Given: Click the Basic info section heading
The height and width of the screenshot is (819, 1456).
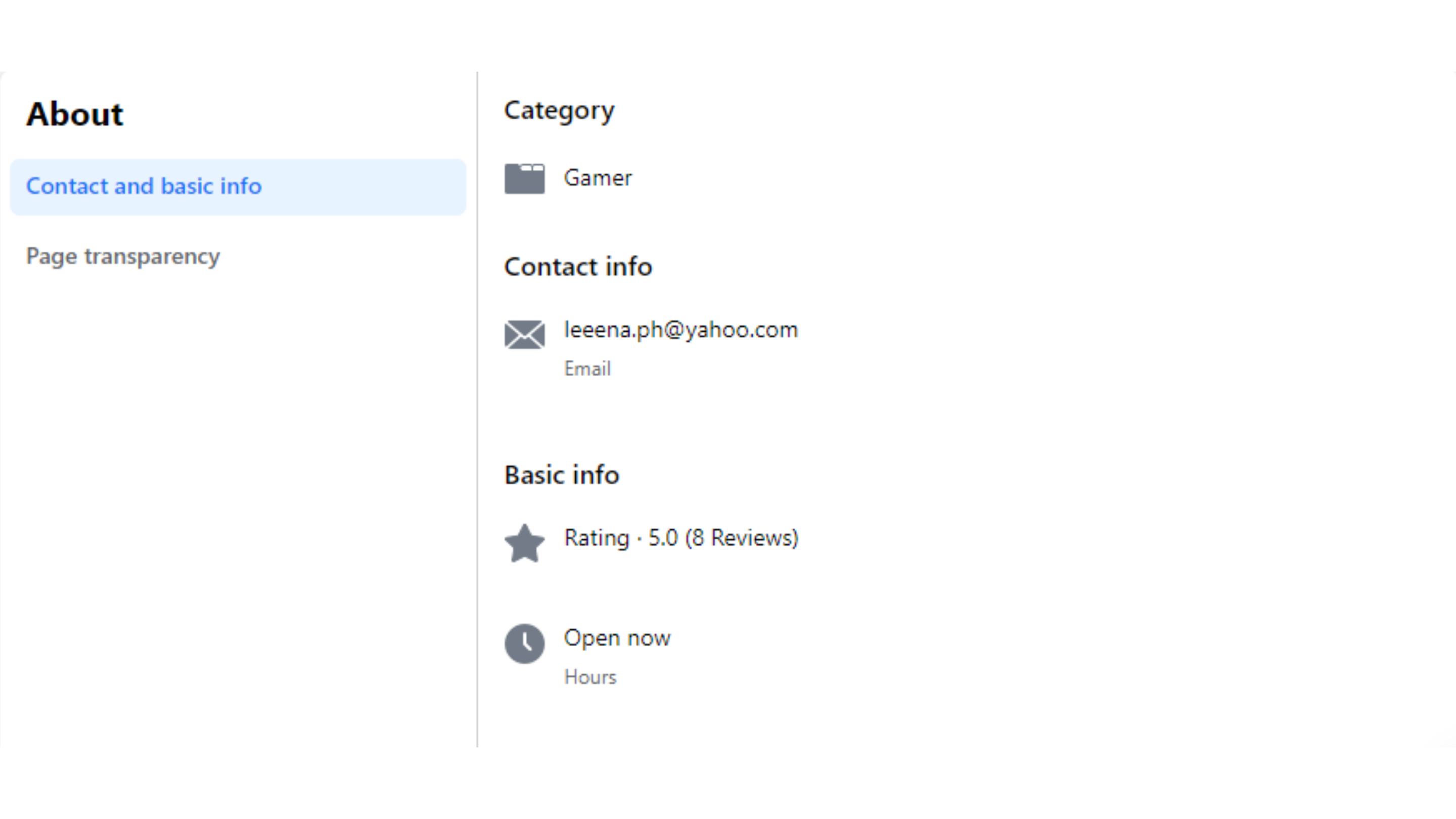Looking at the screenshot, I should tap(561, 475).
